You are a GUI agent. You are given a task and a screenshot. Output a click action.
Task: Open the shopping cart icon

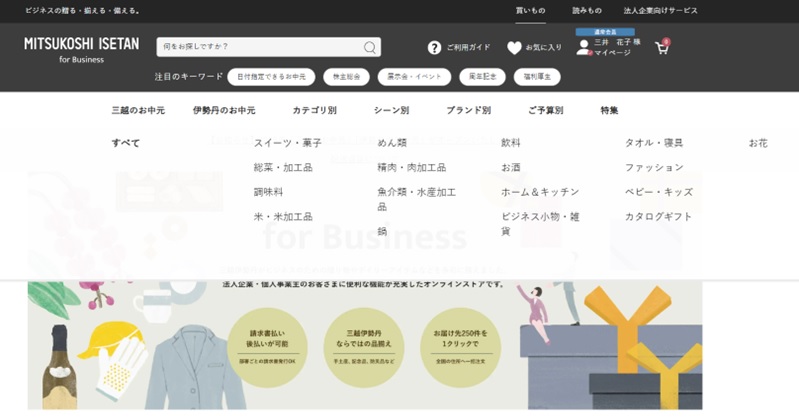[x=662, y=47]
